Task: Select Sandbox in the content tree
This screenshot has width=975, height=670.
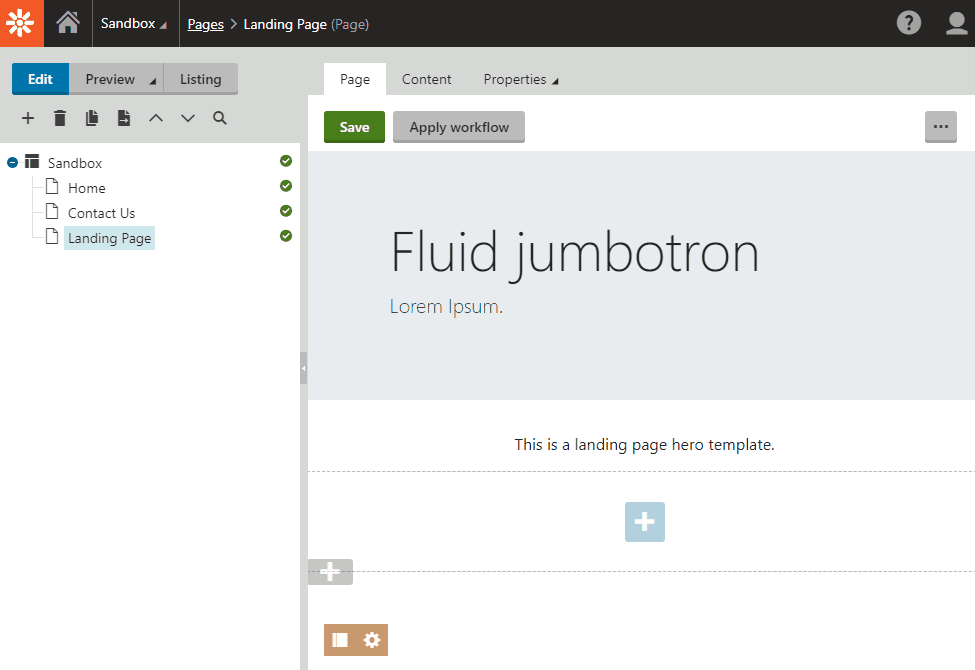Action: pos(75,163)
